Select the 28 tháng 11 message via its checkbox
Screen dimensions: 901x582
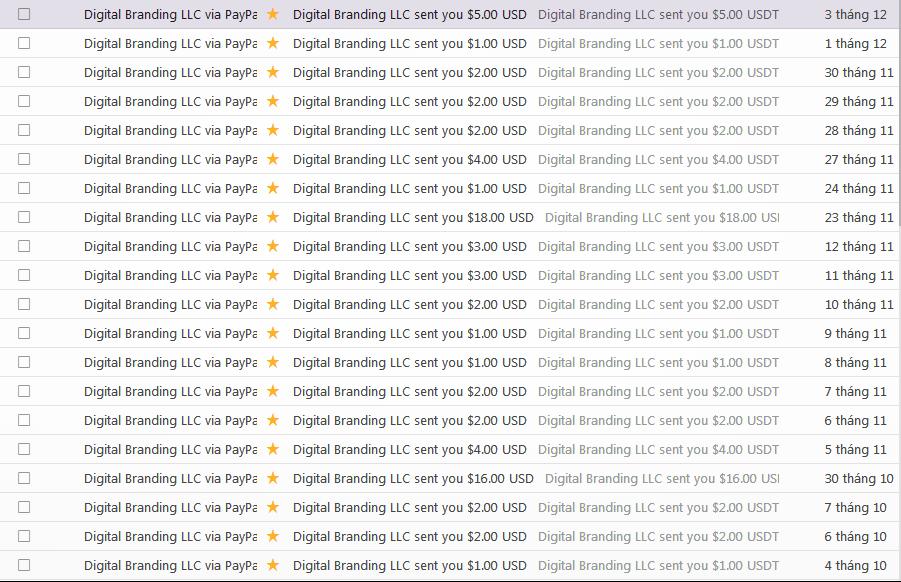(x=24, y=130)
